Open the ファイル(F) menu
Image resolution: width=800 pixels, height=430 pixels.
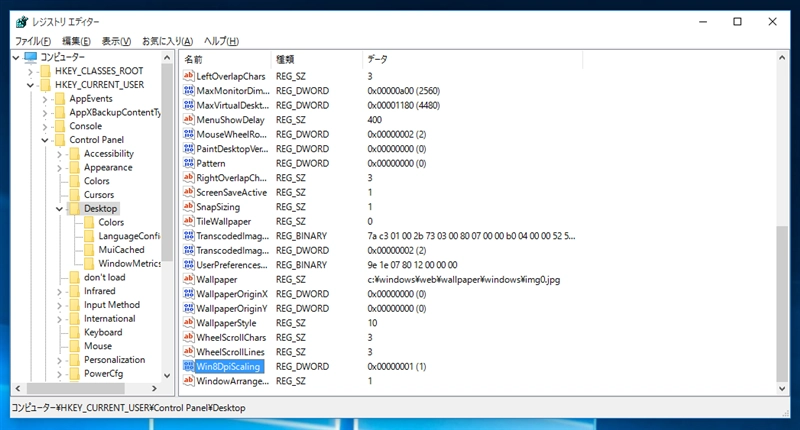(x=33, y=41)
